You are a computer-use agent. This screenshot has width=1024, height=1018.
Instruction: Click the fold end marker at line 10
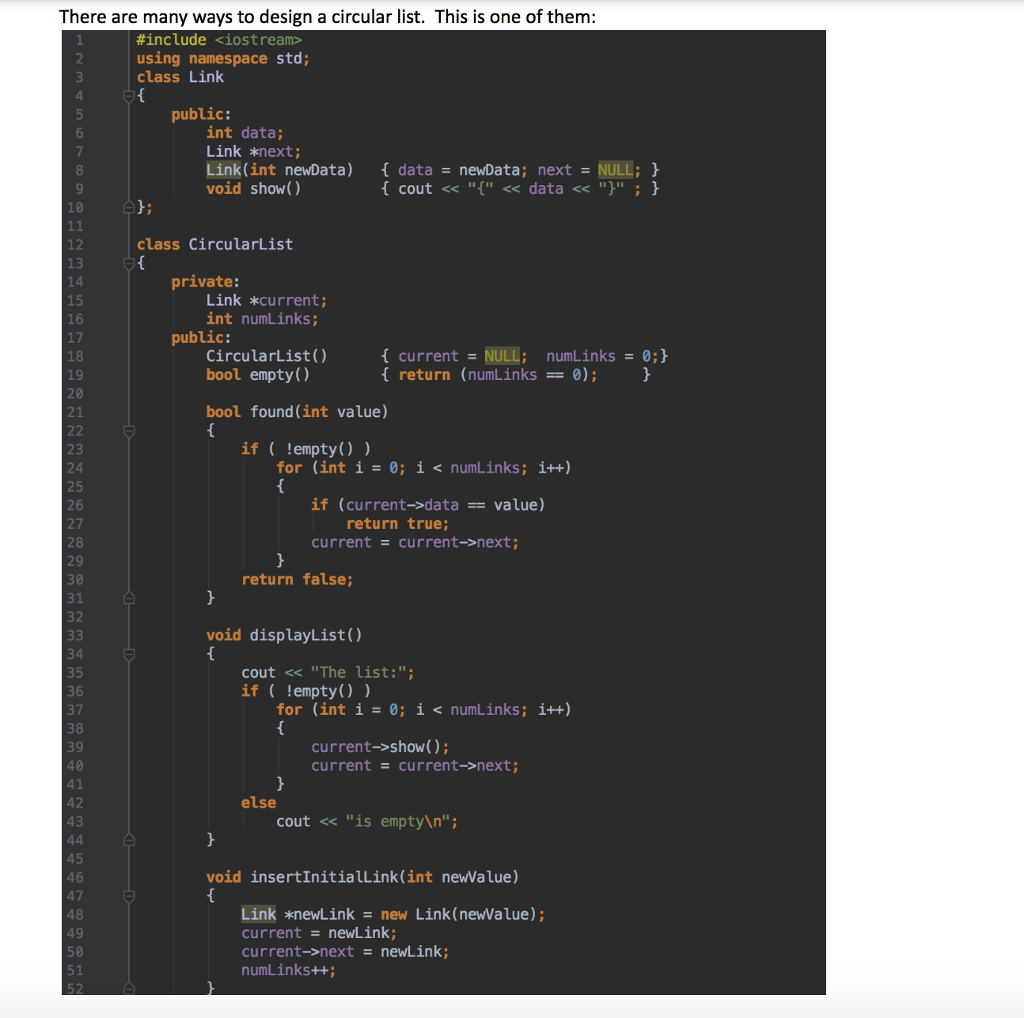click(129, 208)
